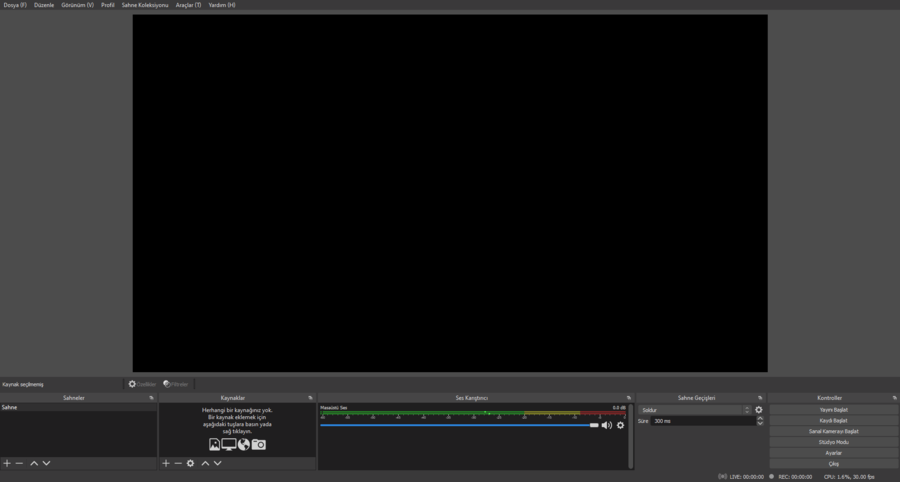This screenshot has height=482, width=900.
Task: Click Sanal Kamerayı Başlat button
Action: click(833, 432)
